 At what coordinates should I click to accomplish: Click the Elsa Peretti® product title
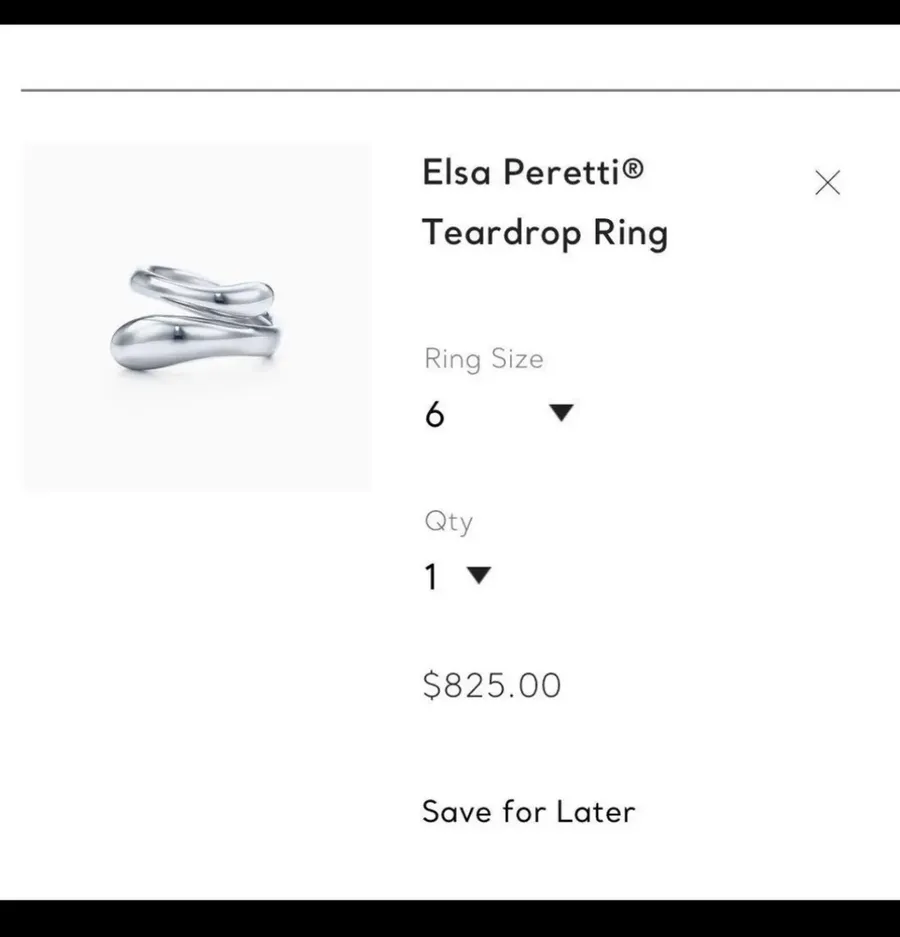533,172
